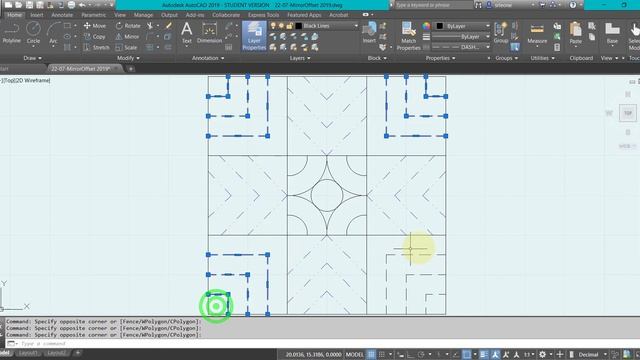Screen dimensions: 640x360
Task: Open the ByLayer object color dropdown
Action: [x=461, y=26]
